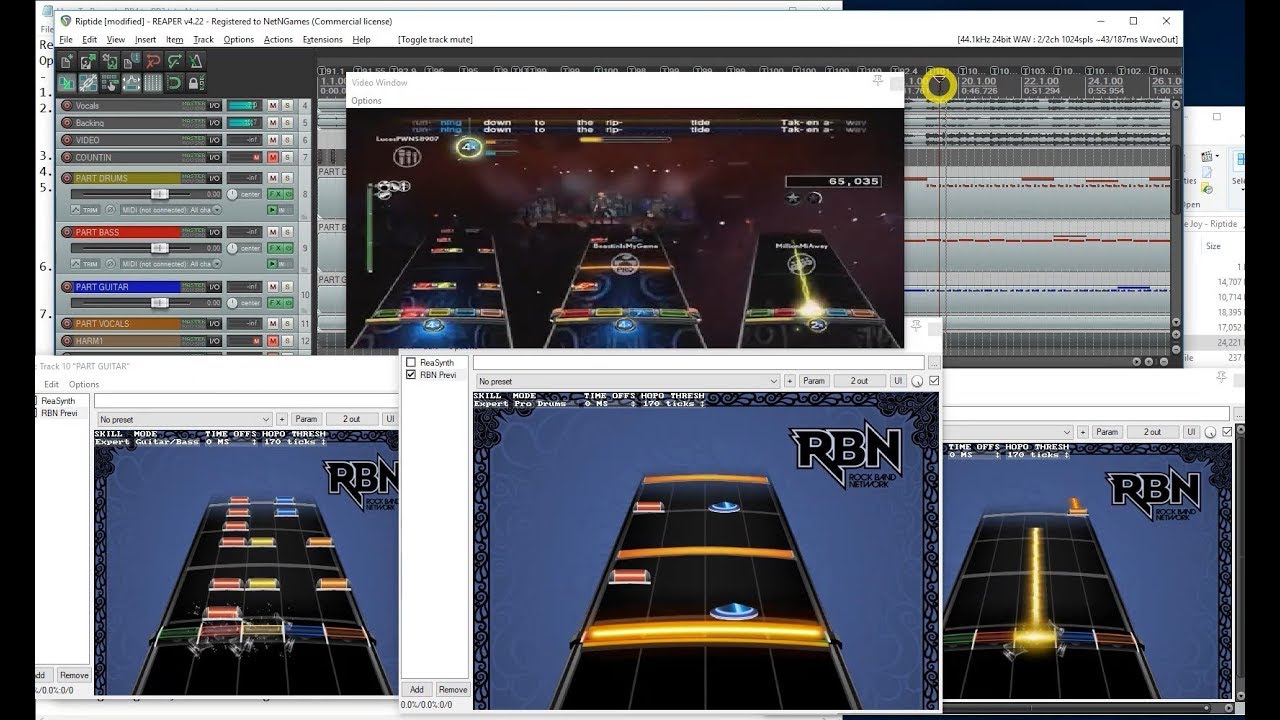
Task: Enable the ReaSynth checkbox in center FX window
Action: (x=410, y=362)
